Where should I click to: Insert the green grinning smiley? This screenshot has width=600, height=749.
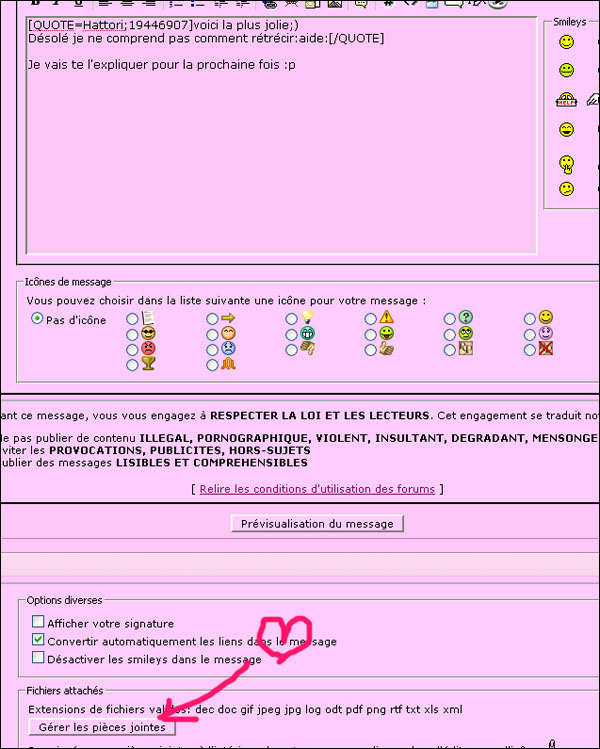567,70
